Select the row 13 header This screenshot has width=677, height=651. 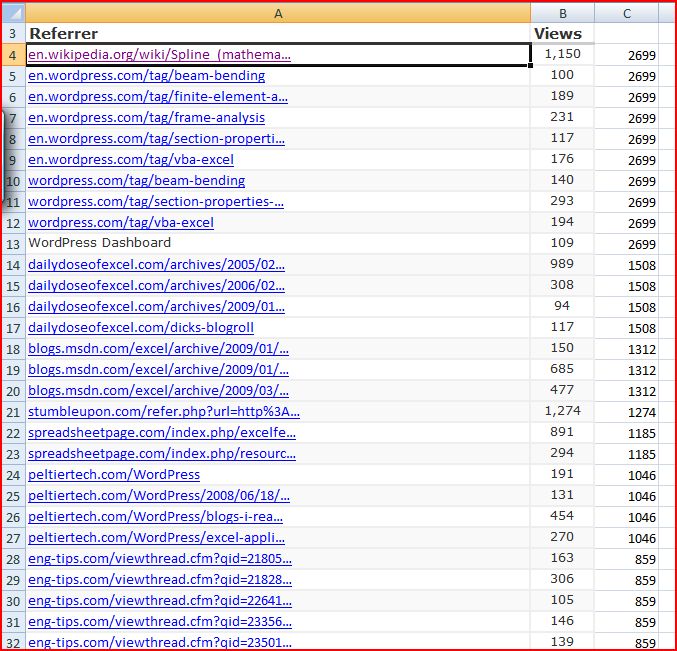pos(13,244)
